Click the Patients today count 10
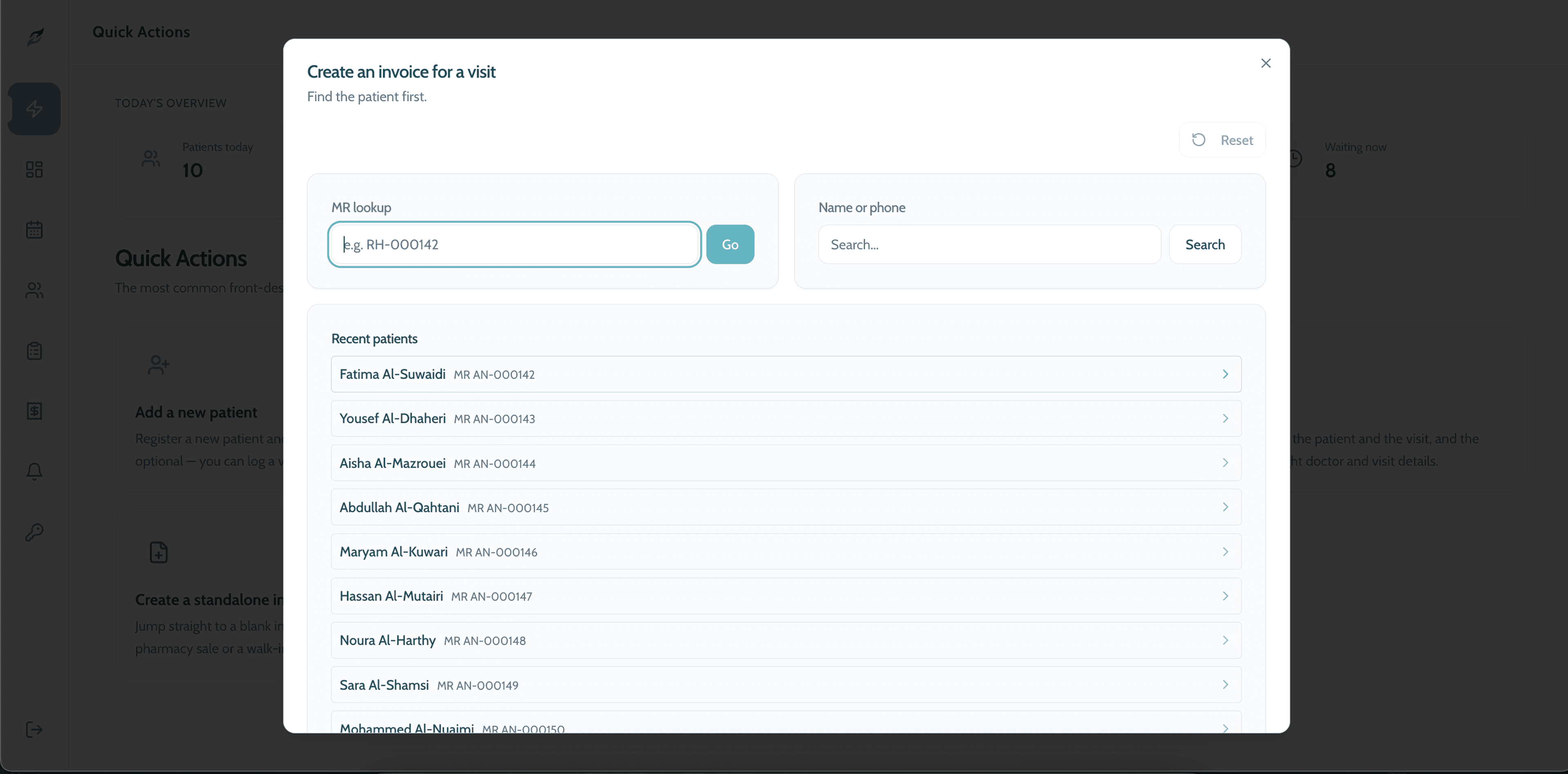1568x774 pixels. 192,170
